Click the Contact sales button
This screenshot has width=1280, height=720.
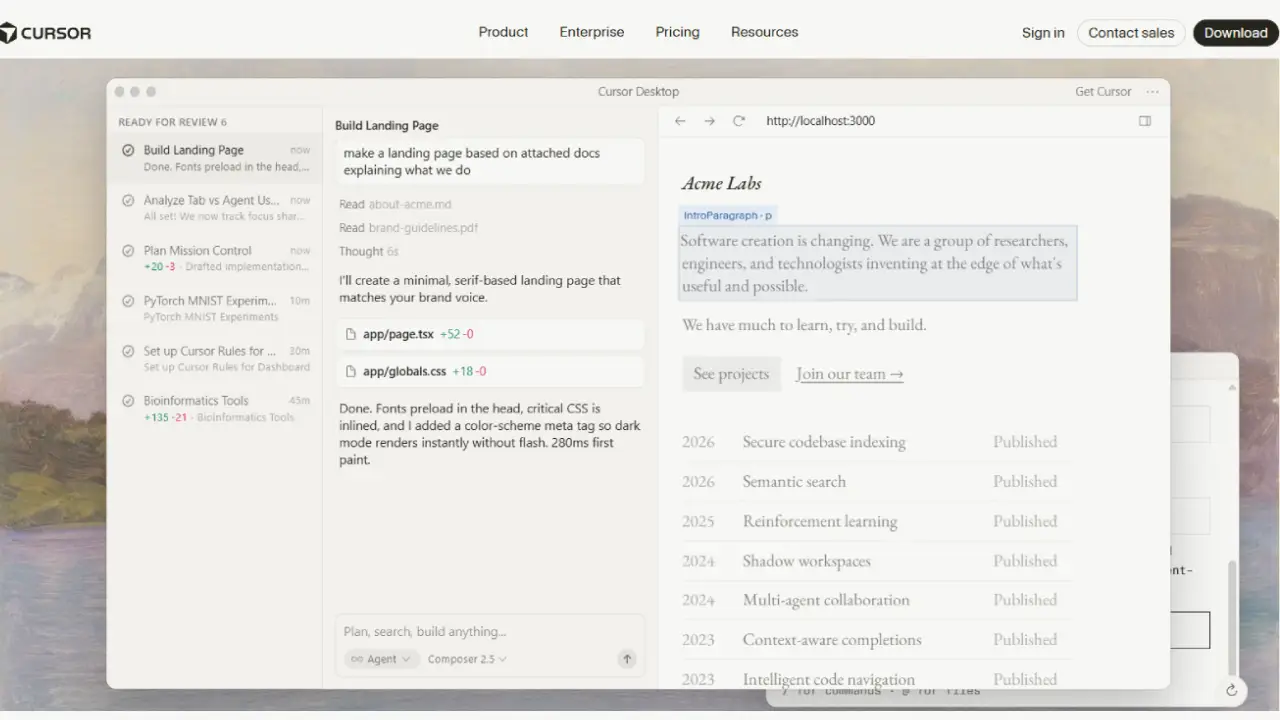1131,33
